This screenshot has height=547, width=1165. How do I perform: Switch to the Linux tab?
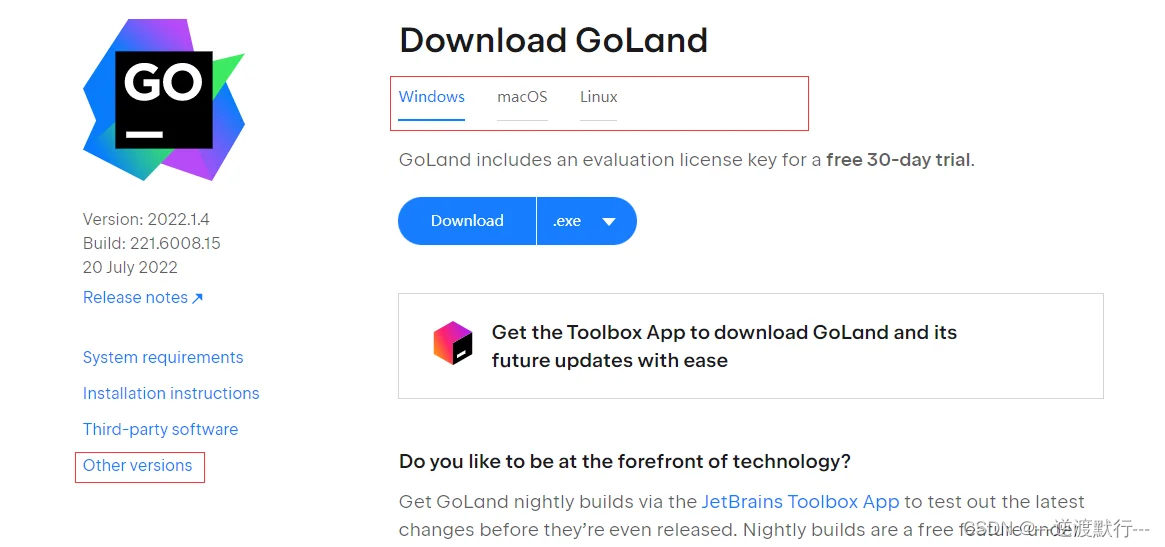(x=599, y=97)
